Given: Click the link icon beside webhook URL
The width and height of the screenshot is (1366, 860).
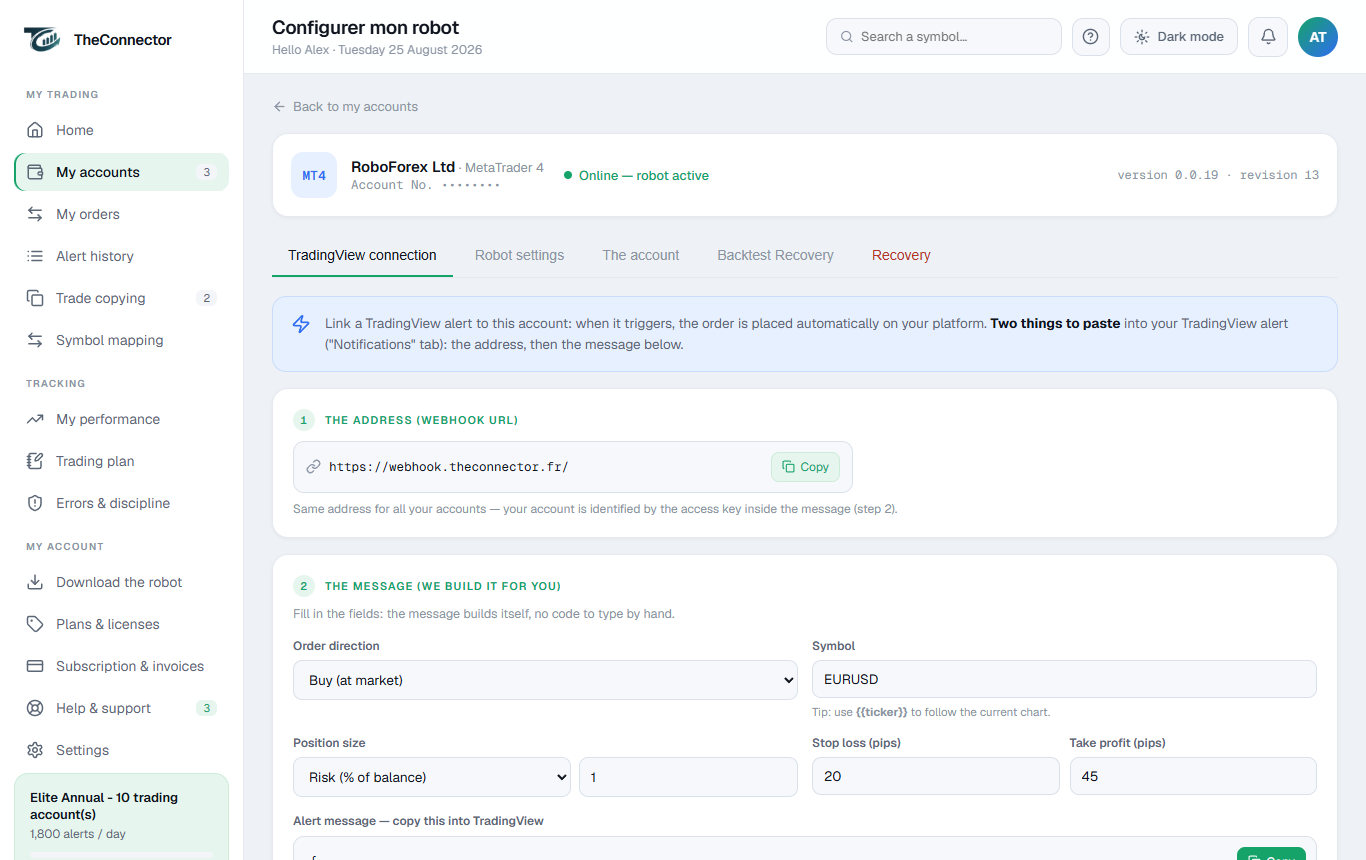Looking at the screenshot, I should click(313, 467).
